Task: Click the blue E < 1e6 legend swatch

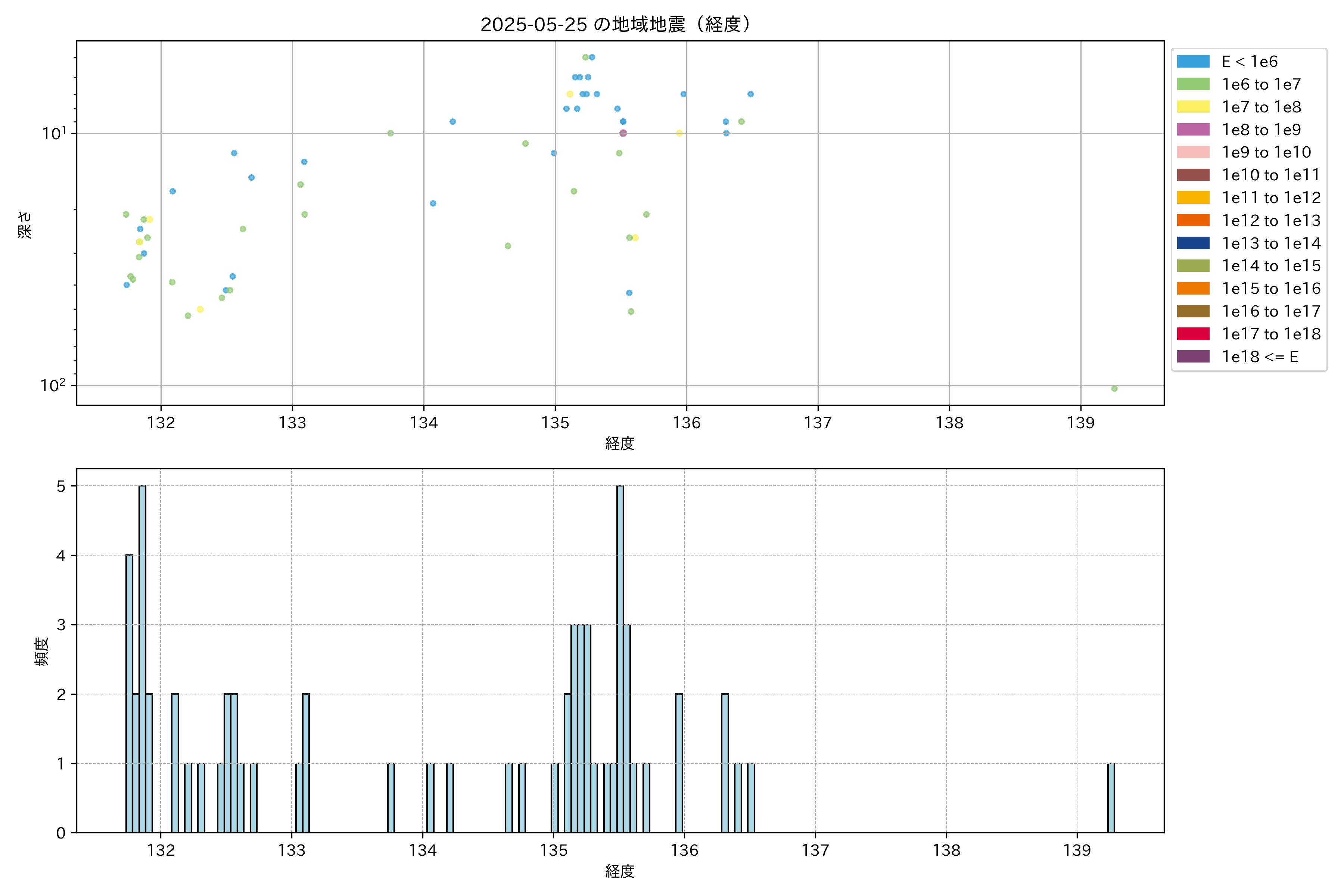Action: point(1192,62)
